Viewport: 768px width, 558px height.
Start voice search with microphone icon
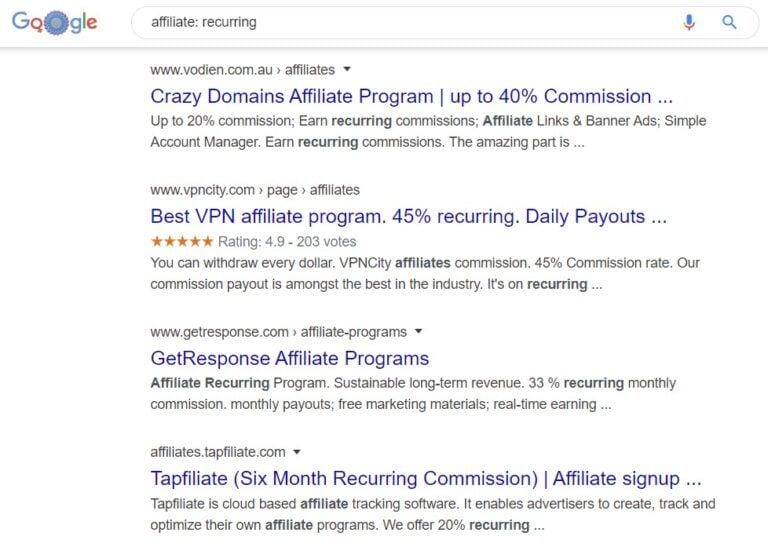click(x=689, y=22)
